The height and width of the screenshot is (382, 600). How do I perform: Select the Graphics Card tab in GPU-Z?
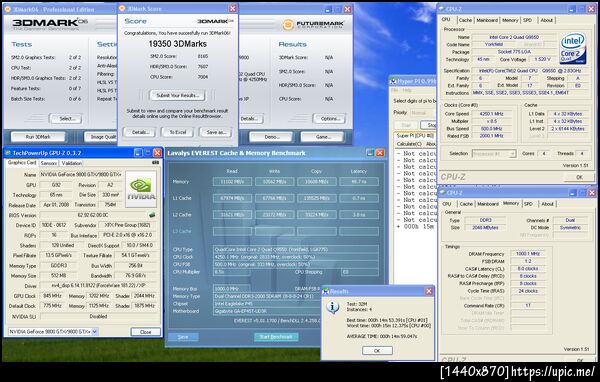coord(22,163)
